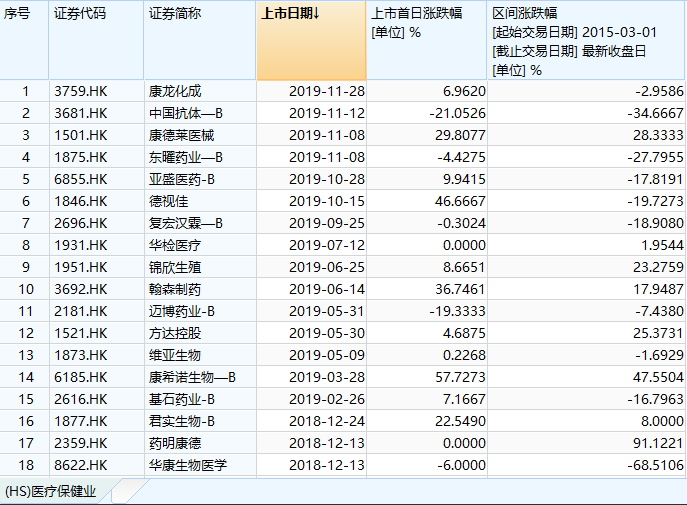Select 上市首日涨跌幅 column header
Viewport: 687px width, 505px height.
click(x=427, y=40)
